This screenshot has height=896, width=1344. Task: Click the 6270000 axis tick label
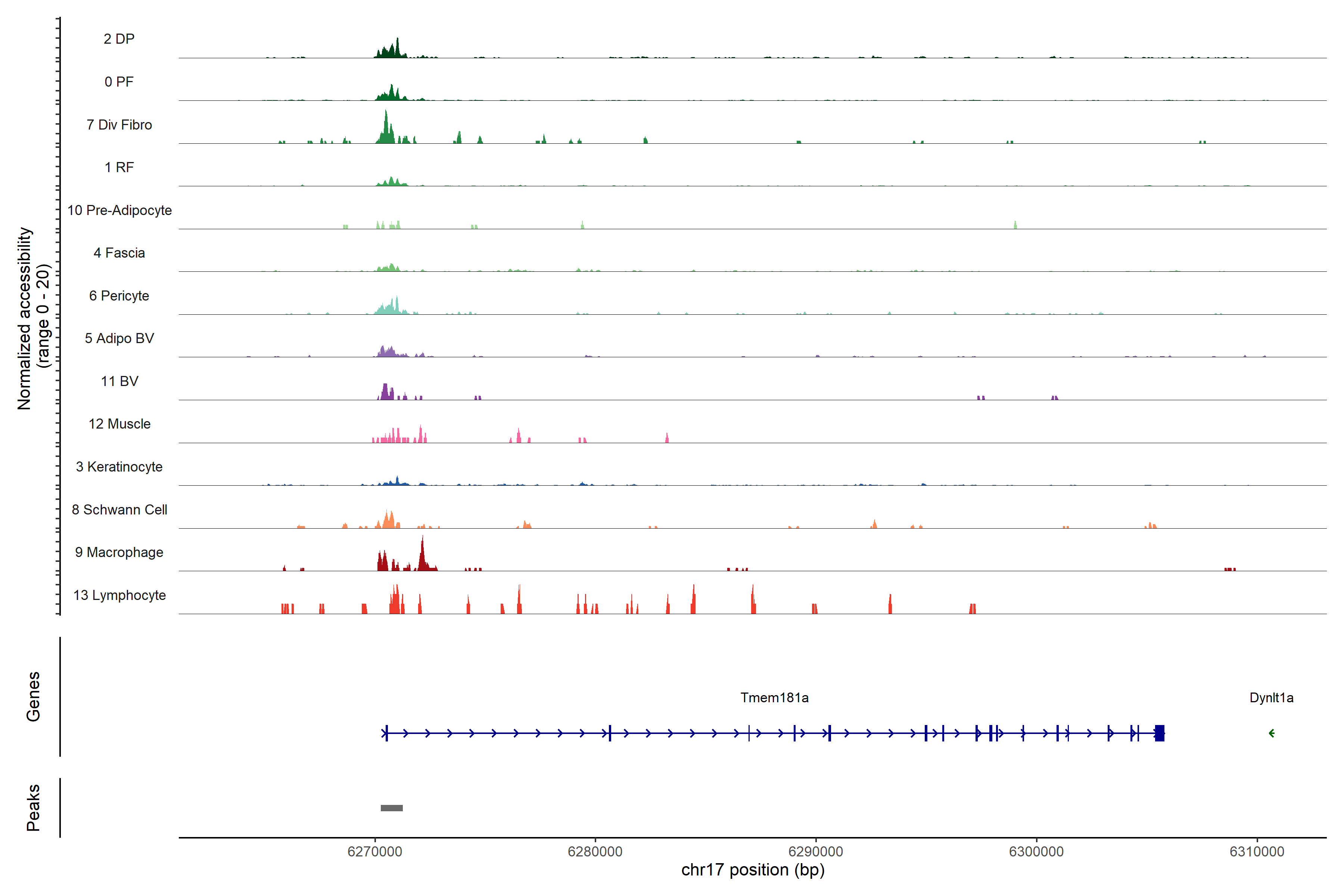point(375,852)
